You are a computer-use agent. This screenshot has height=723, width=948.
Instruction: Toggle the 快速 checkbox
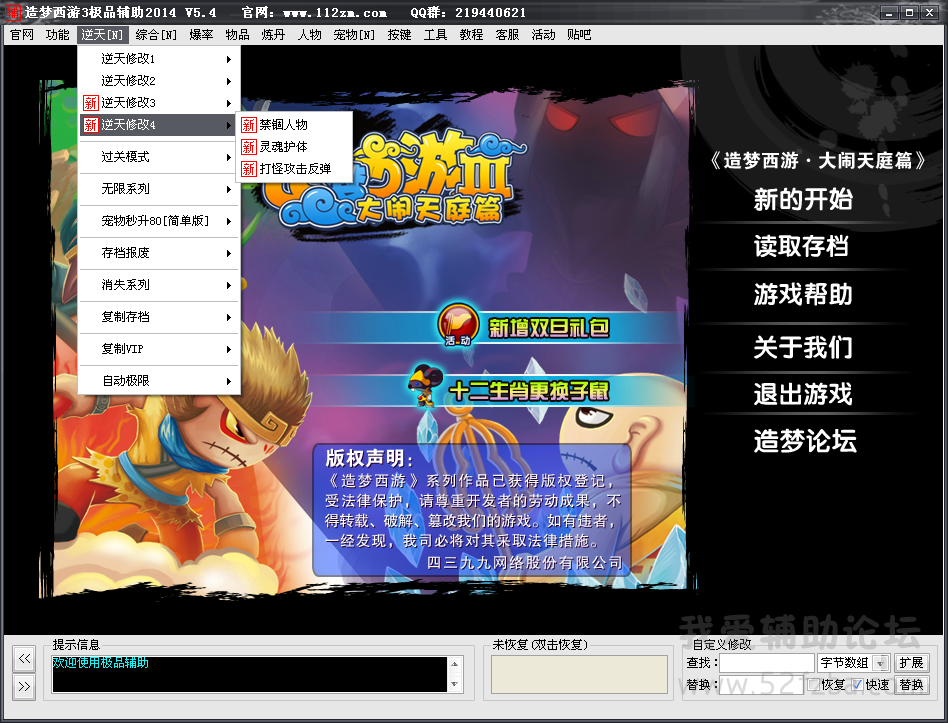[857, 684]
